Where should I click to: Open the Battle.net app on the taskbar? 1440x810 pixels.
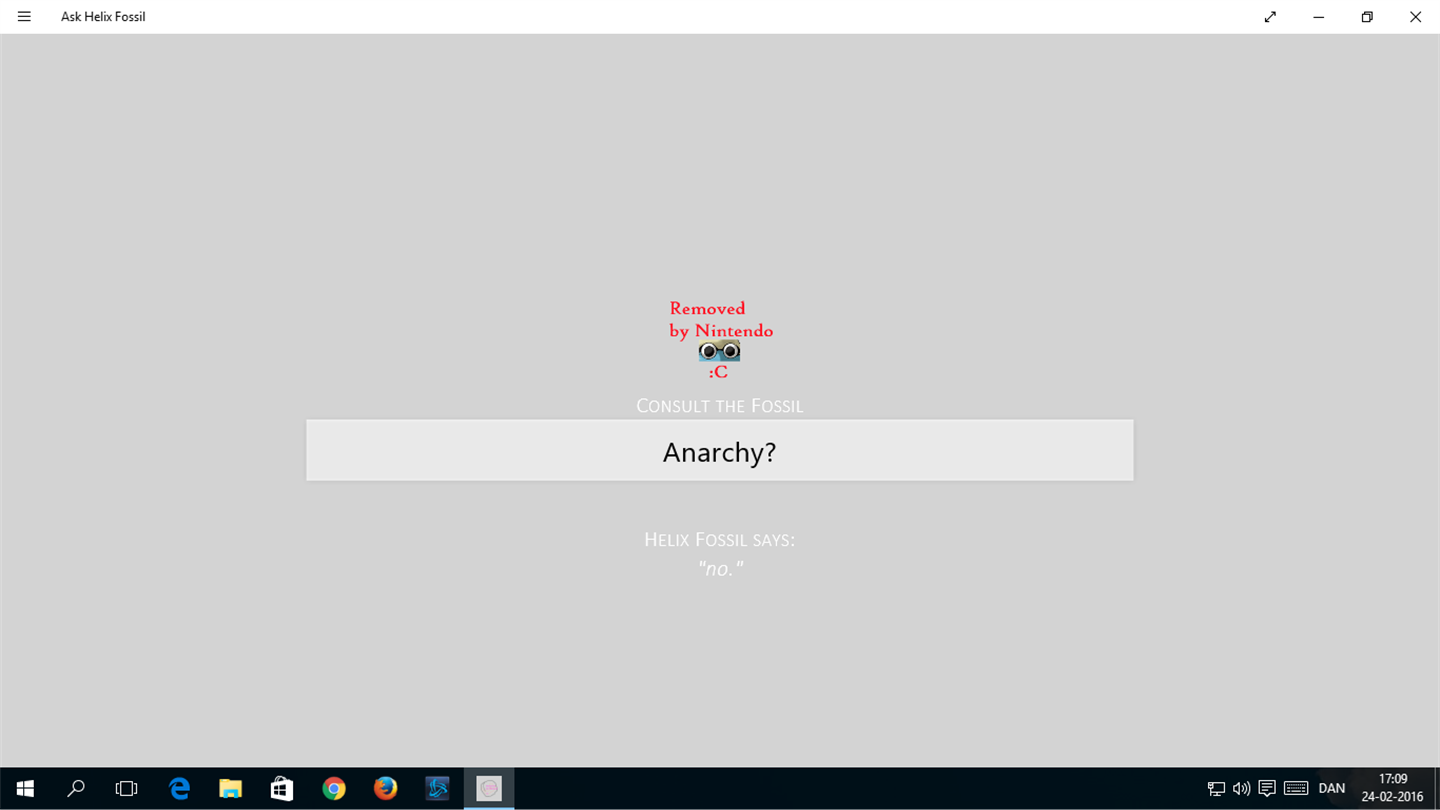point(437,789)
